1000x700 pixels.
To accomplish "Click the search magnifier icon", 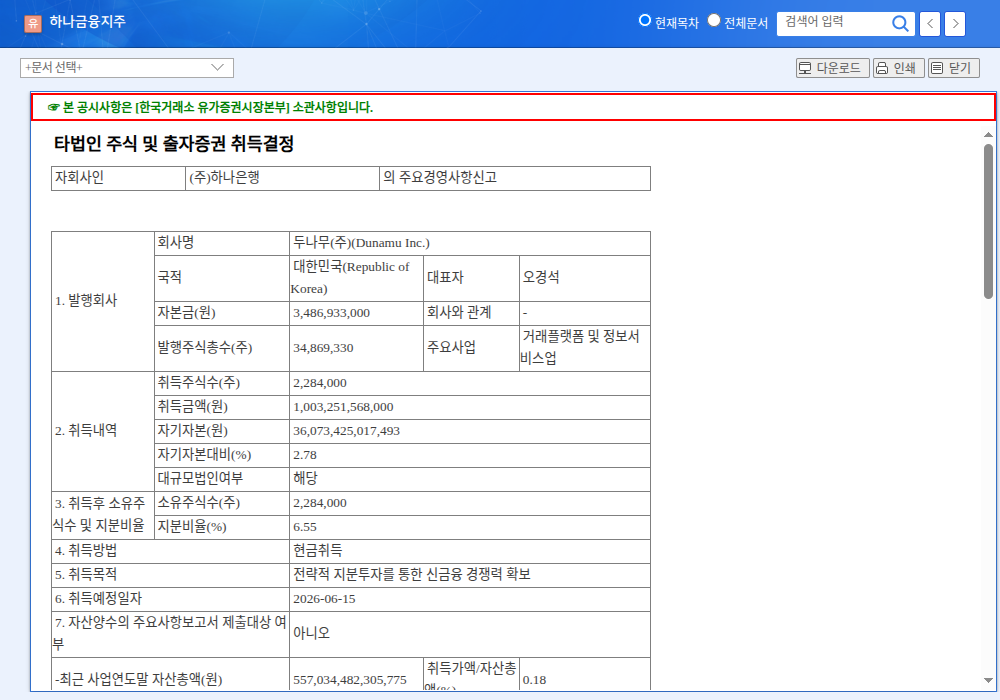I will click(900, 24).
